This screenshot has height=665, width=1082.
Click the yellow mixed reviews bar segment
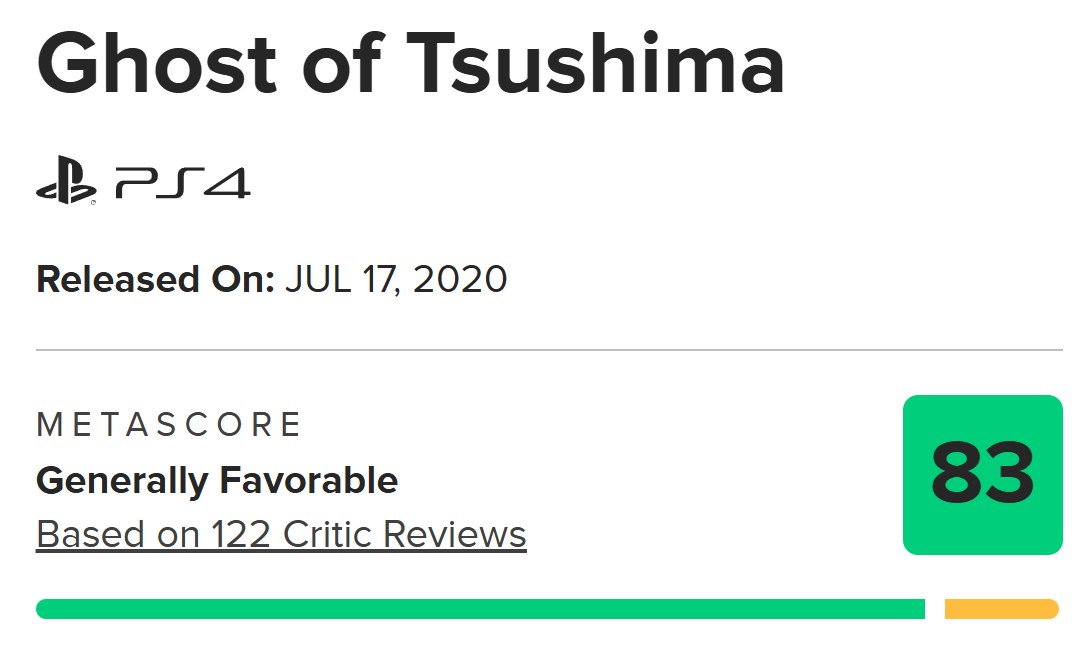[x=1001, y=609]
